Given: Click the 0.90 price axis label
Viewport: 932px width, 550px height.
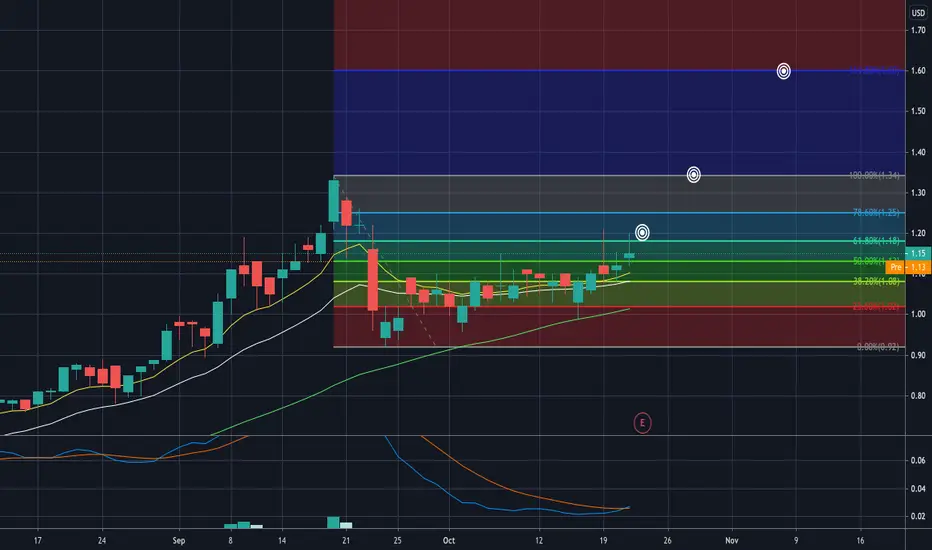Looking at the screenshot, I should click(918, 355).
